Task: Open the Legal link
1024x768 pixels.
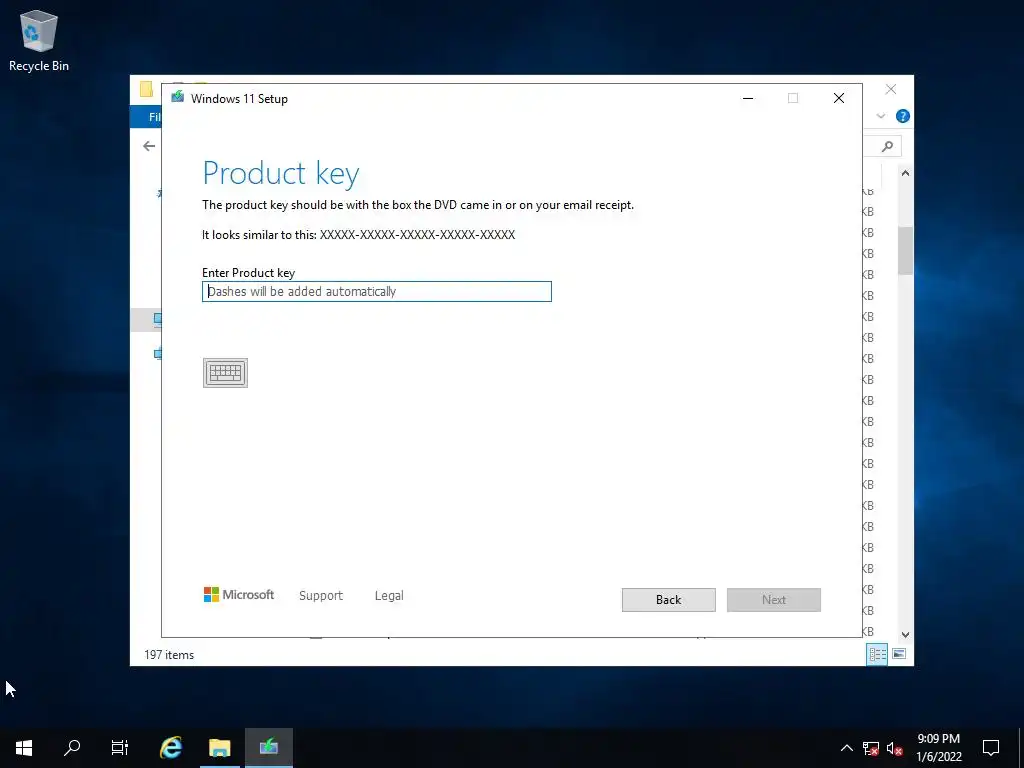Action: click(389, 596)
